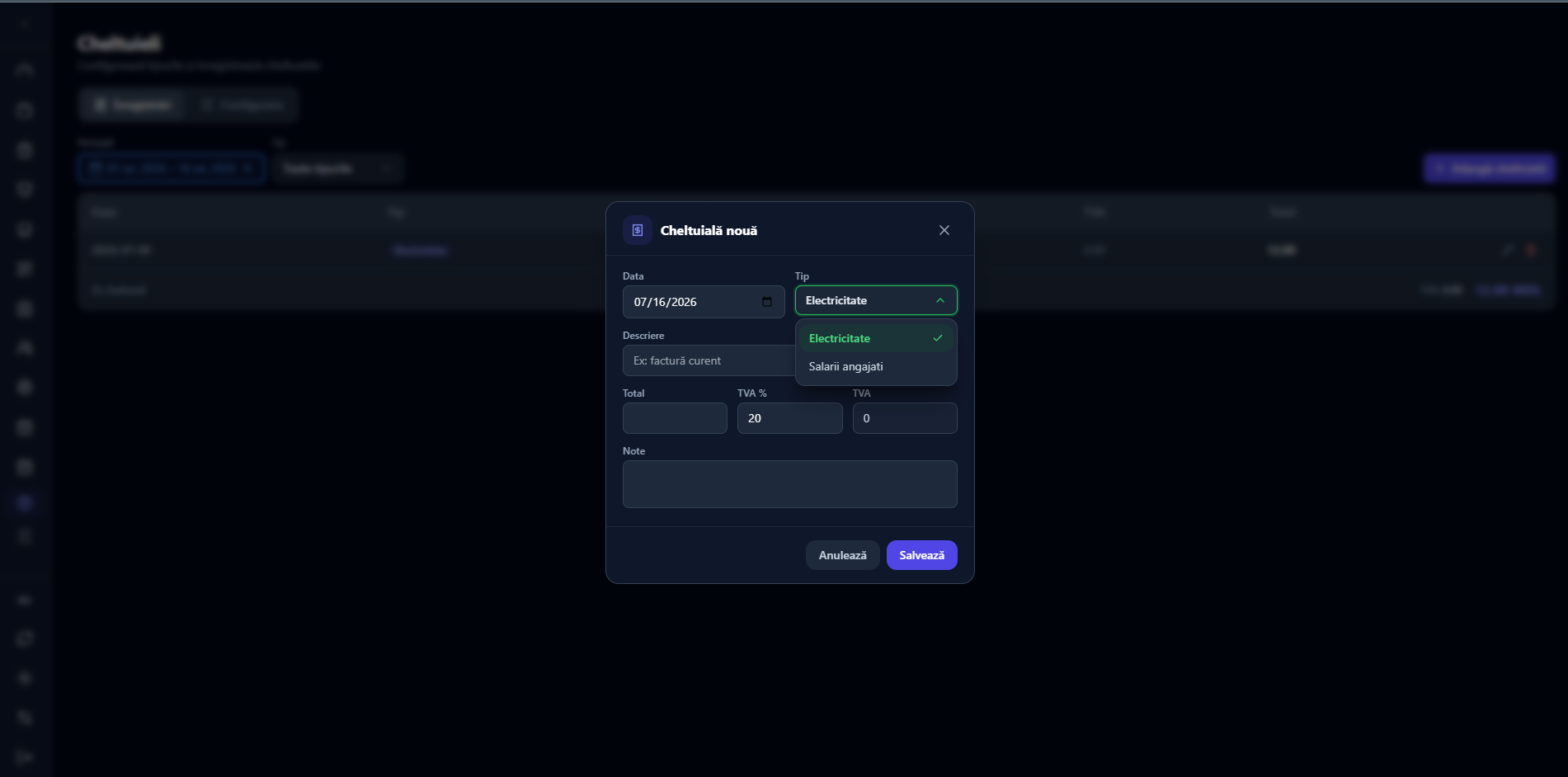Click inside the Note textarea
Screen dimensions: 1568x777
pos(790,484)
